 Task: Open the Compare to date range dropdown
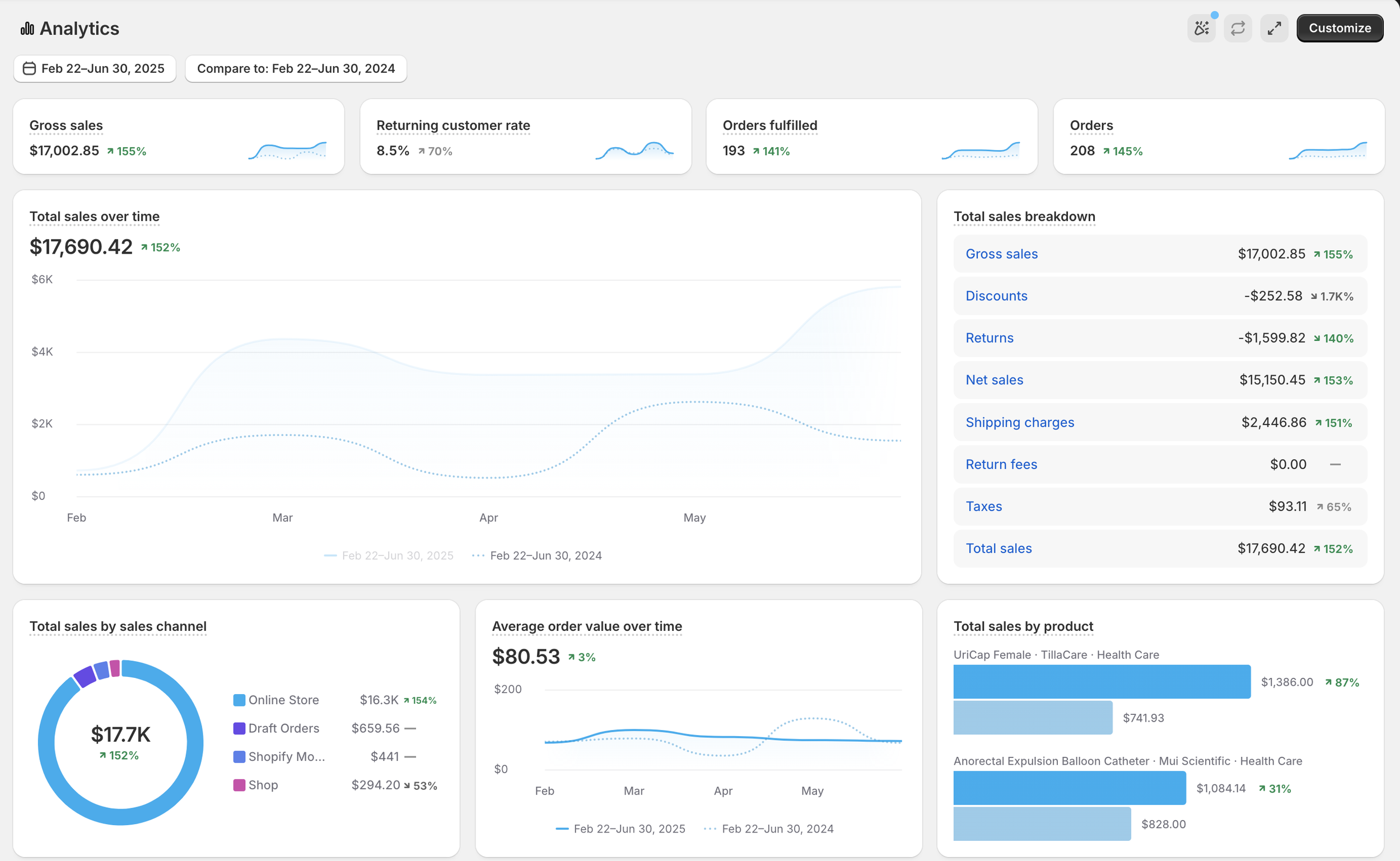(x=296, y=69)
